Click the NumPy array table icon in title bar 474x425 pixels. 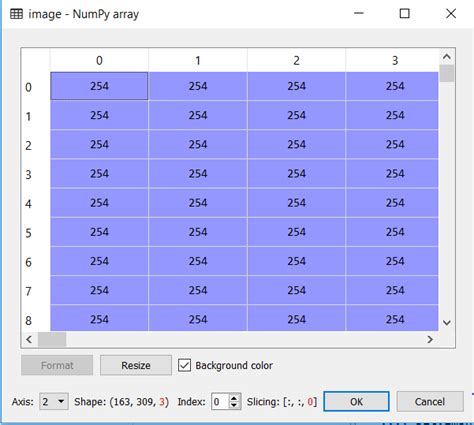(17, 14)
